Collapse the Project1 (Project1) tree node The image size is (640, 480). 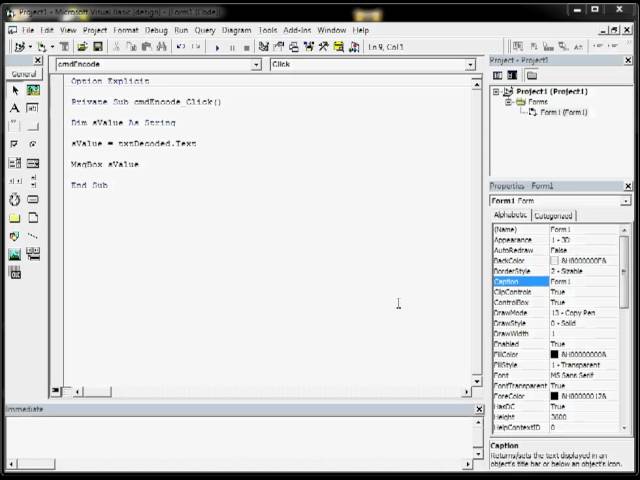click(496, 91)
